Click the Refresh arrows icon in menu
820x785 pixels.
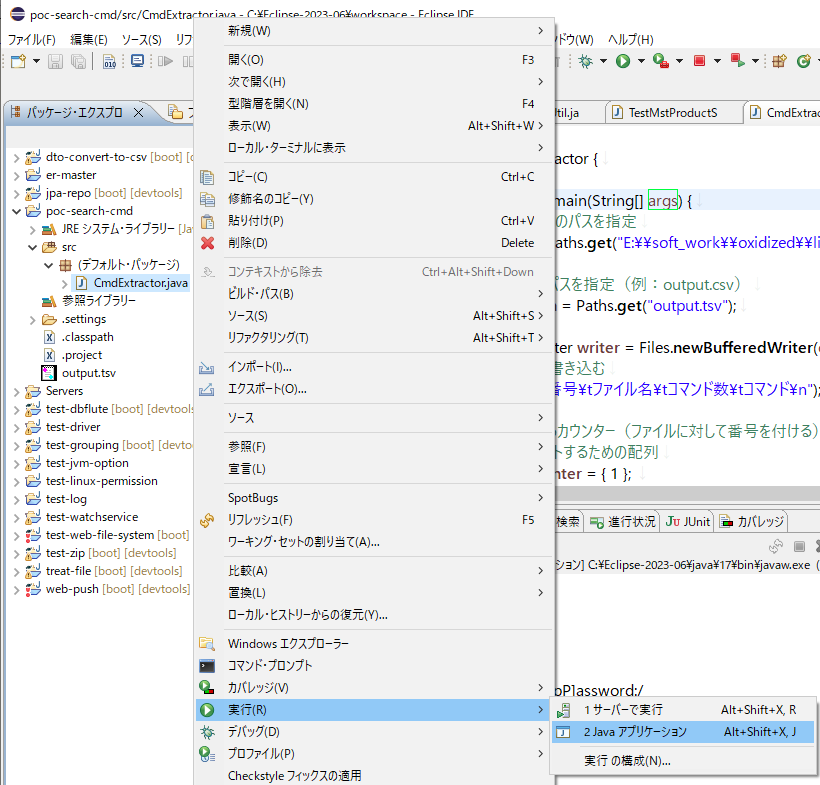point(207,520)
